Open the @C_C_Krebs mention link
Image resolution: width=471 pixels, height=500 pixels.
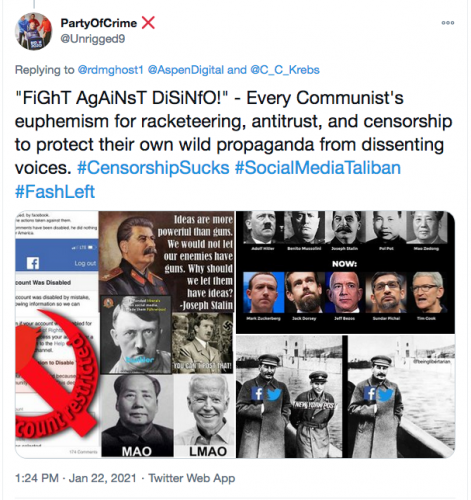click(285, 70)
